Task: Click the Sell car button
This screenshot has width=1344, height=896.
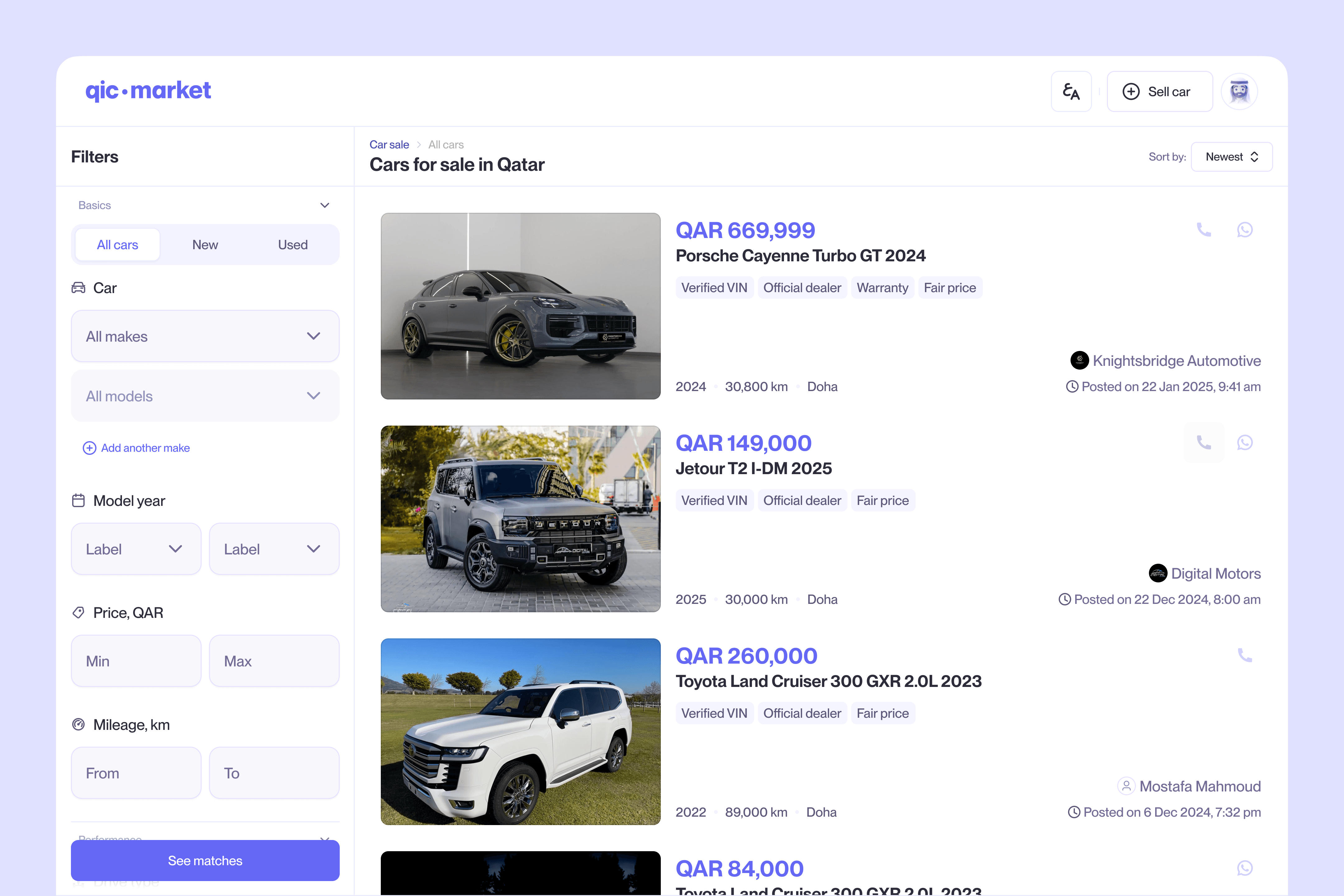Action: (1159, 91)
